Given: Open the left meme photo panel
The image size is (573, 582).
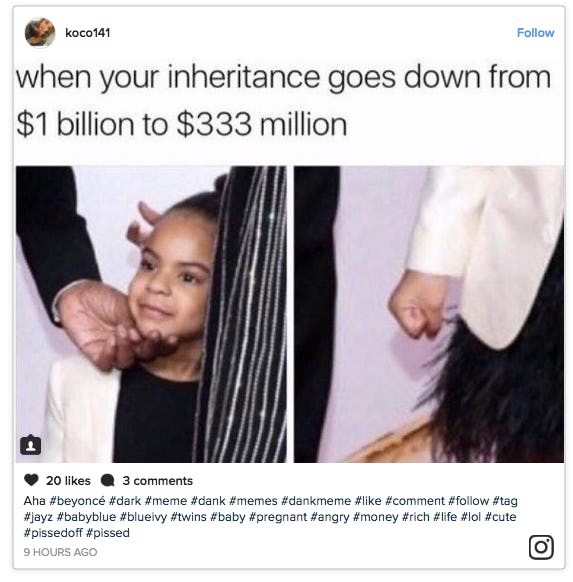Looking at the screenshot, I should point(151,314).
